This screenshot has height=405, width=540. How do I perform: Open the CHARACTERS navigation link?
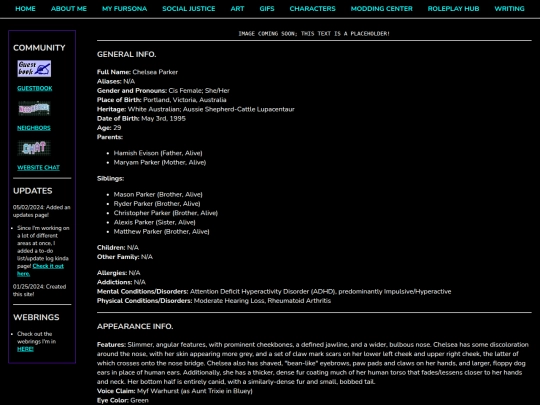[312, 9]
